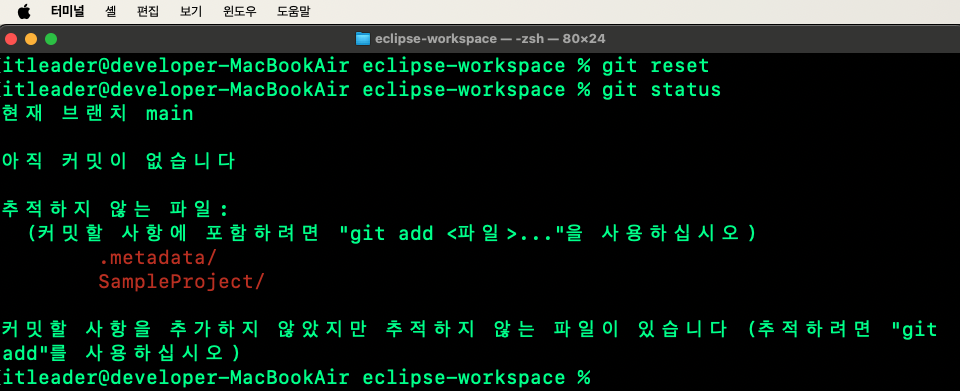
Task: Click the window title eclipse-workspace — -zsh — 80×24
Action: coord(490,39)
